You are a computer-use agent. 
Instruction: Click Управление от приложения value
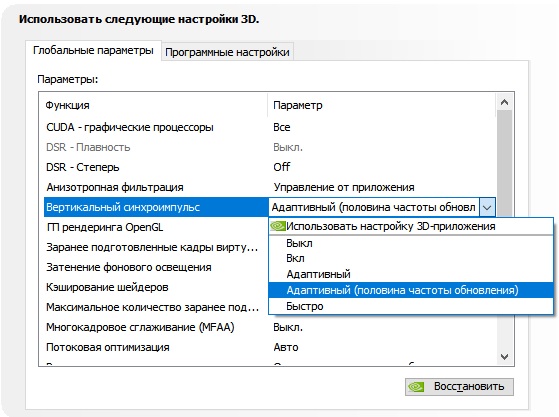344,187
